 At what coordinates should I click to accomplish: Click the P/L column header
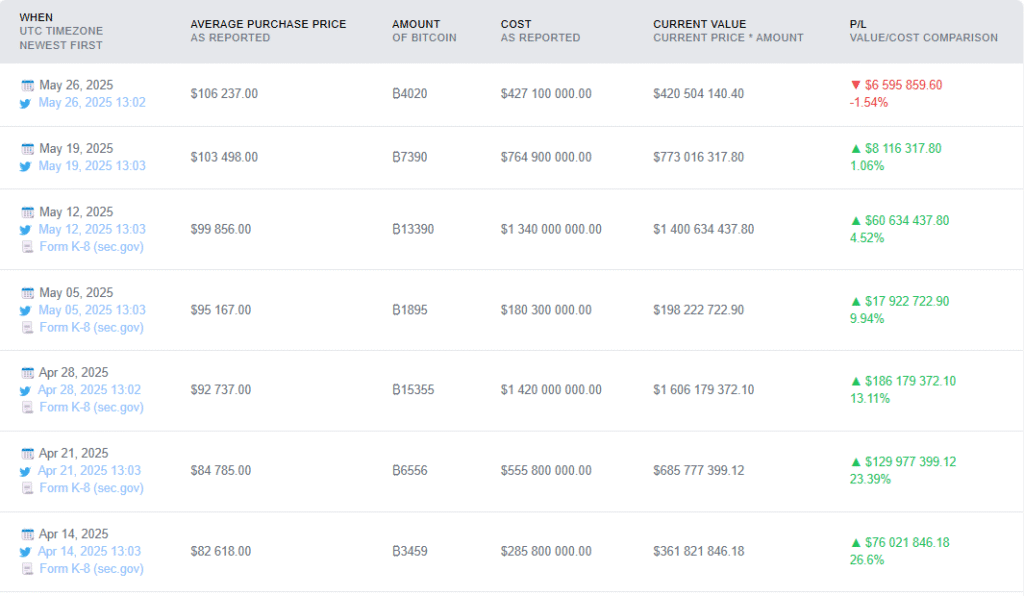point(857,24)
